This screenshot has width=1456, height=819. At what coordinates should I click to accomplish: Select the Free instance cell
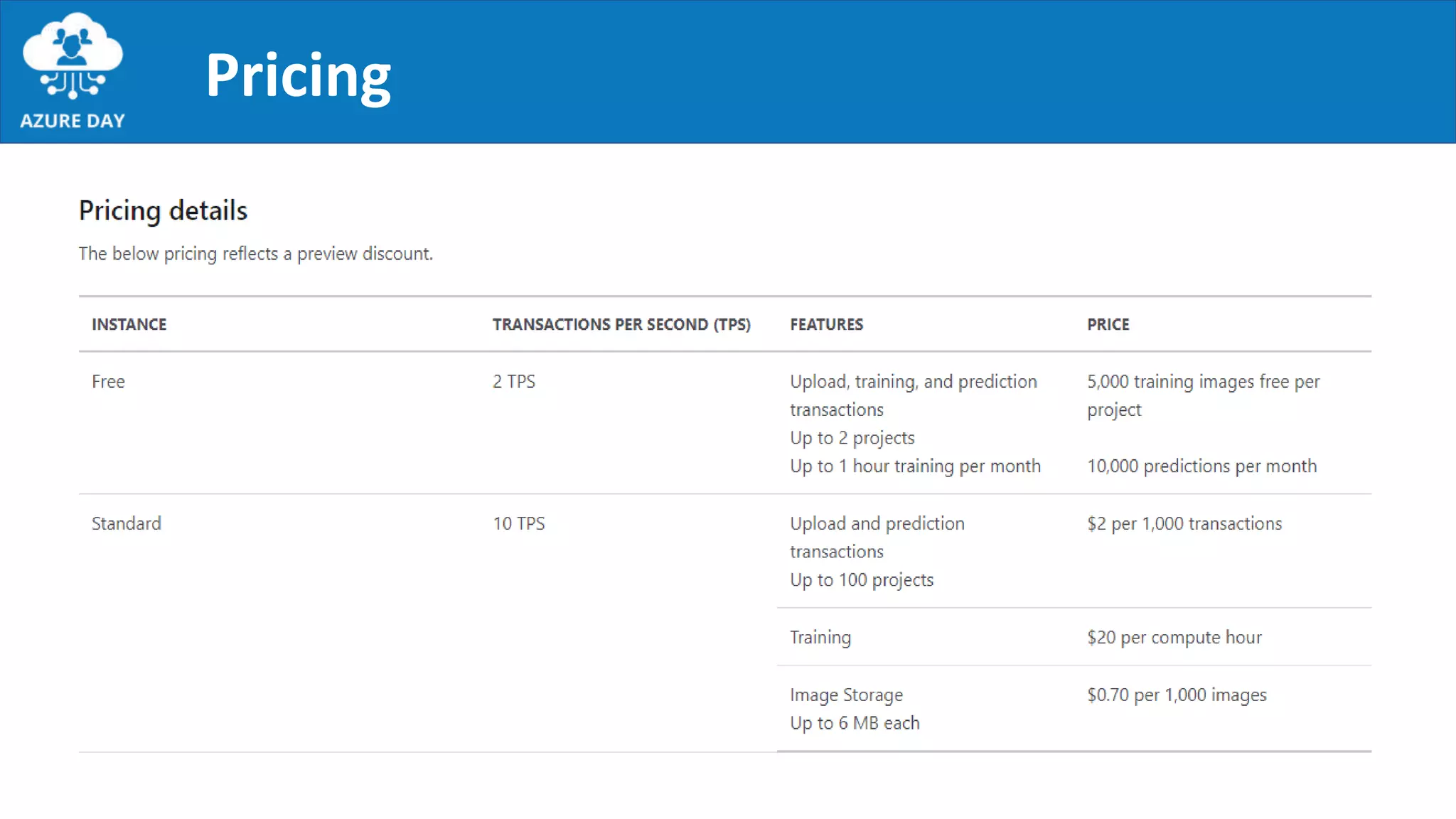[109, 382]
